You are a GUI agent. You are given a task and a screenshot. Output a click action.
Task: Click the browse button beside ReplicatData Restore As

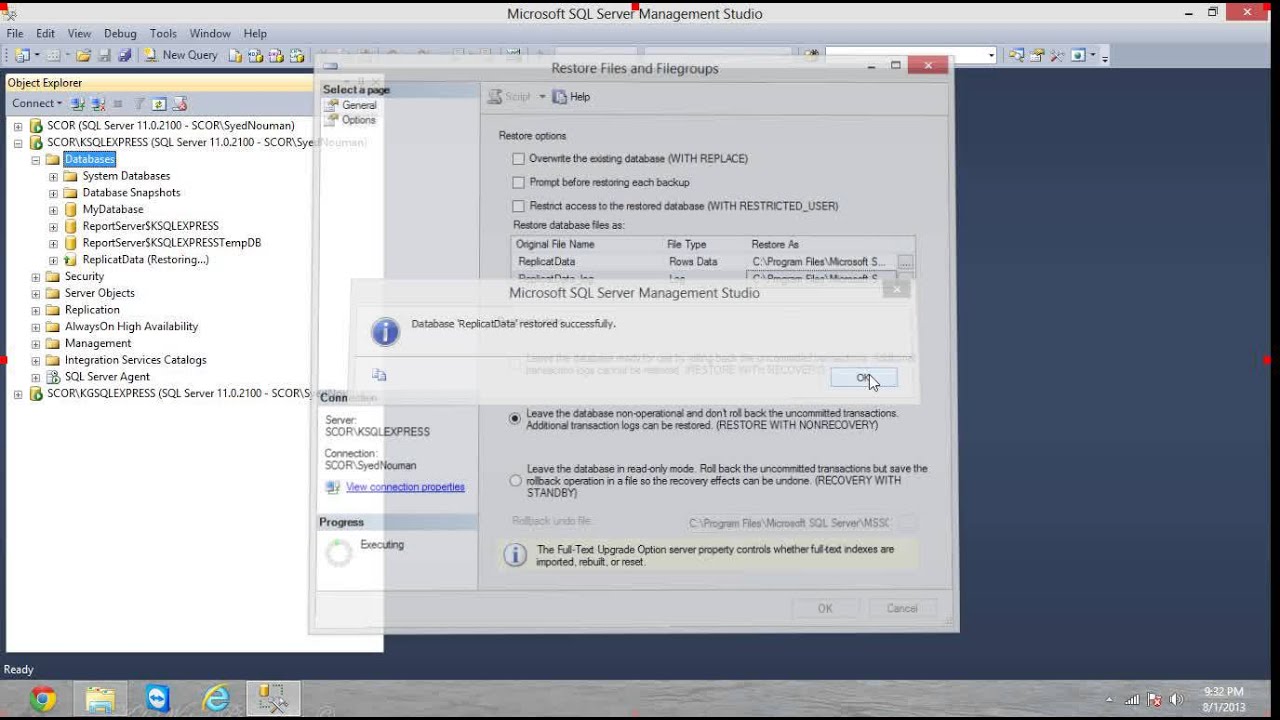tap(905, 262)
